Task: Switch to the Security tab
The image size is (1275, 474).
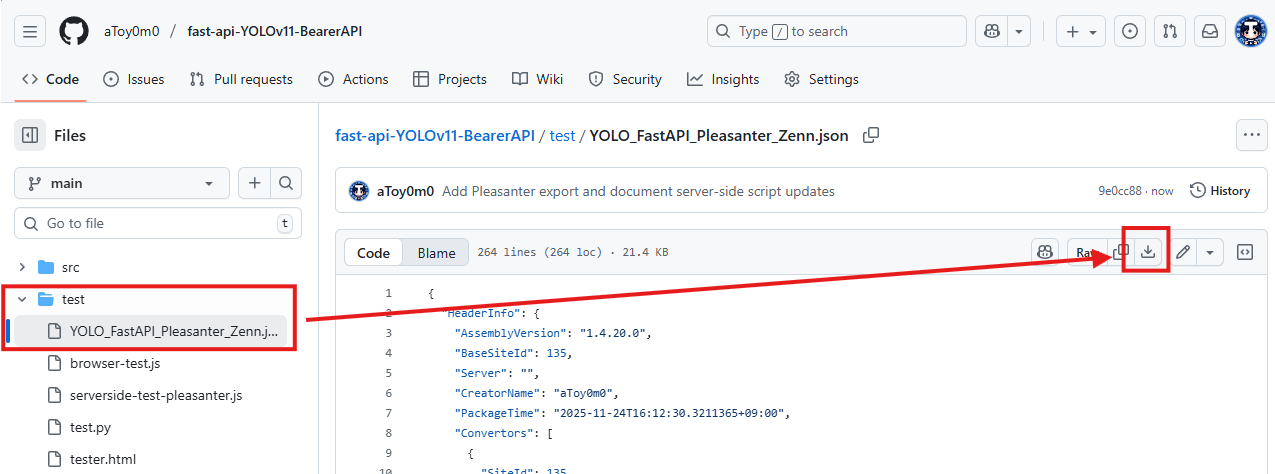Action: tap(625, 79)
